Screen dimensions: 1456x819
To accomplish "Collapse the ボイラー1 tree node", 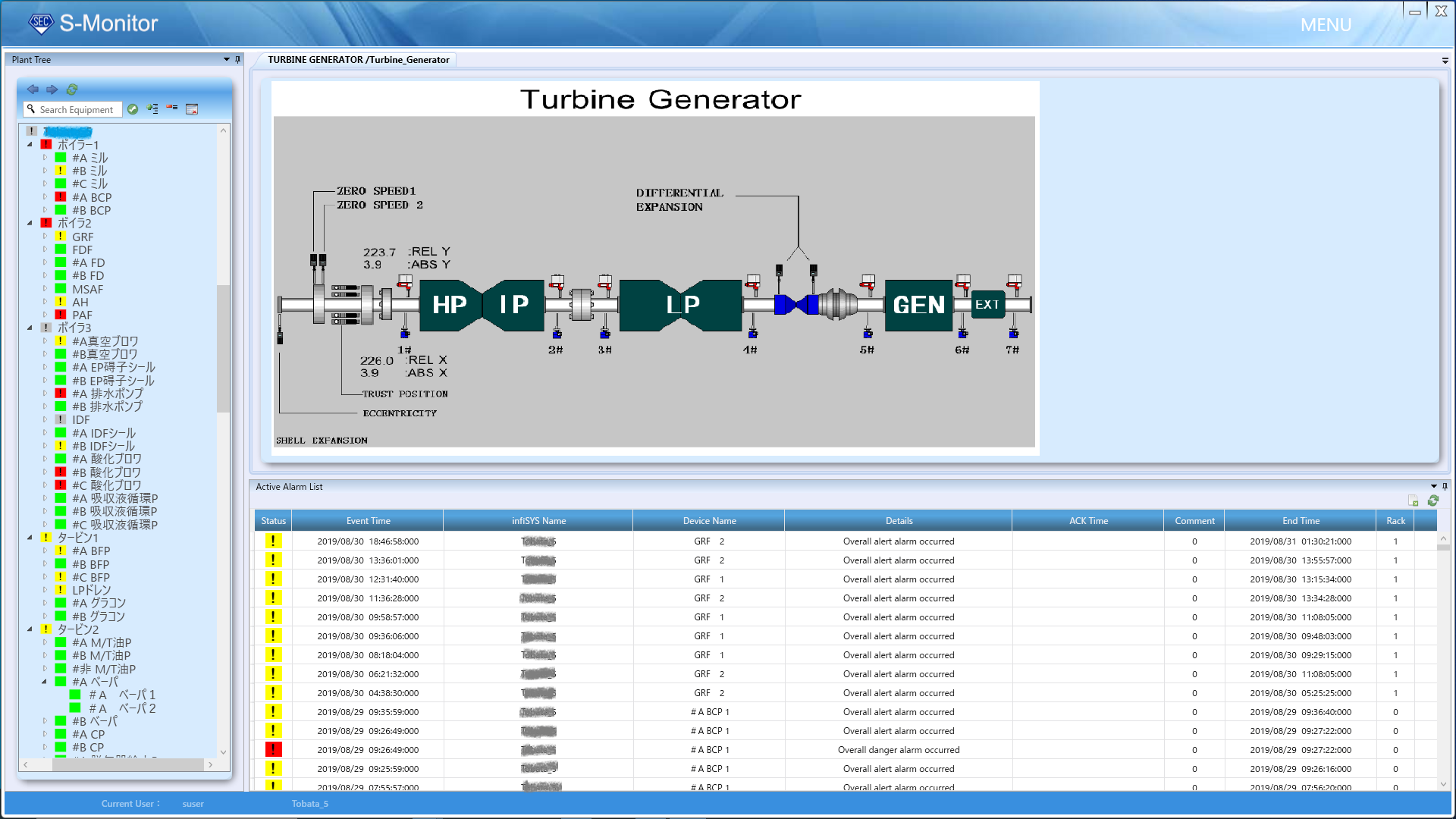I will [x=30, y=144].
